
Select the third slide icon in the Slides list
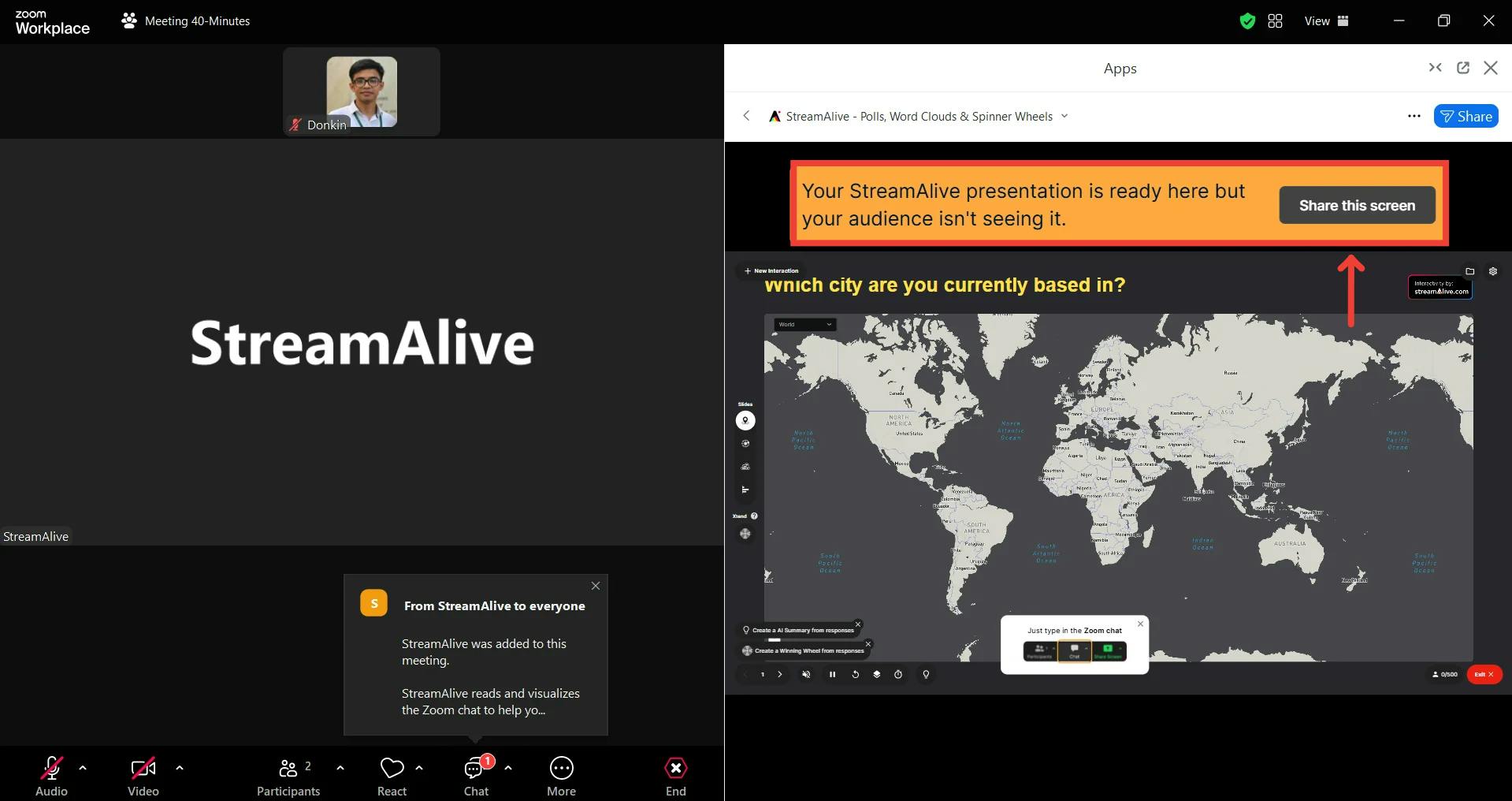click(745, 467)
